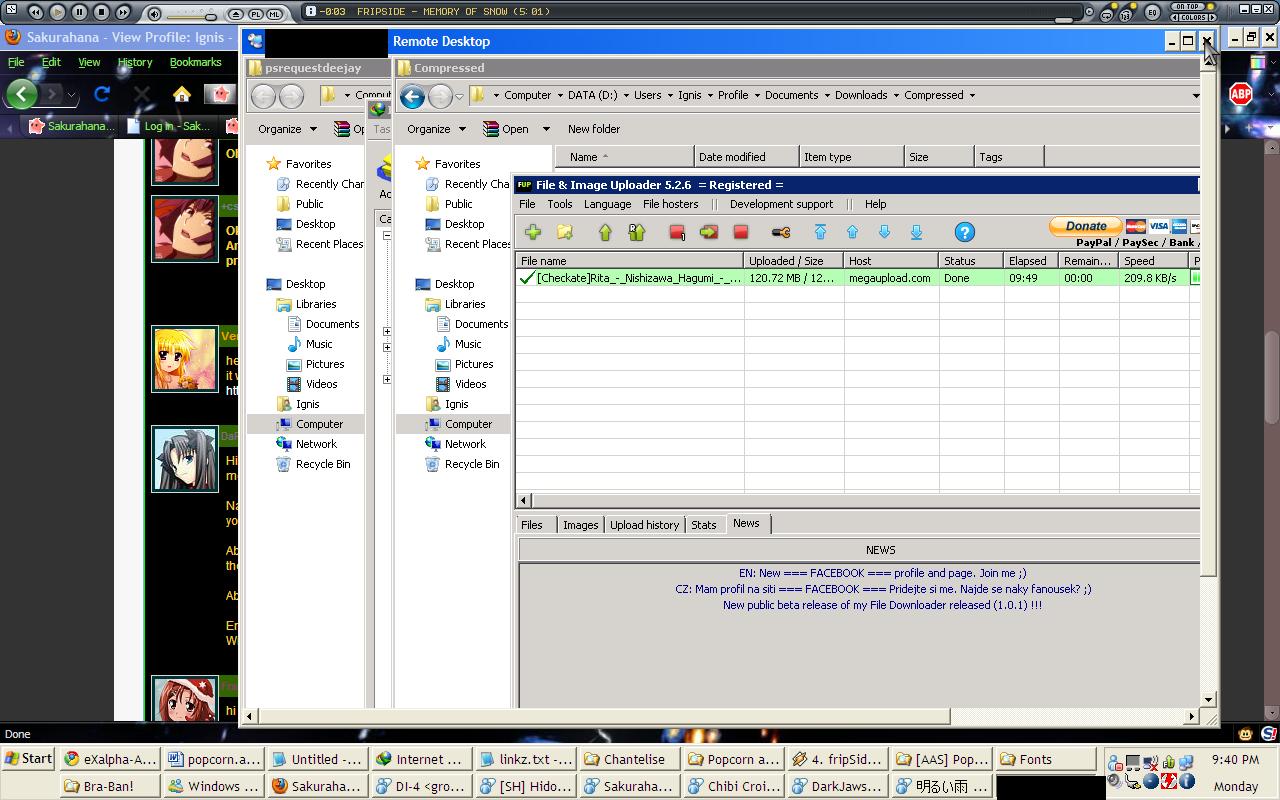
Task: Open the Start menu
Action: point(28,759)
